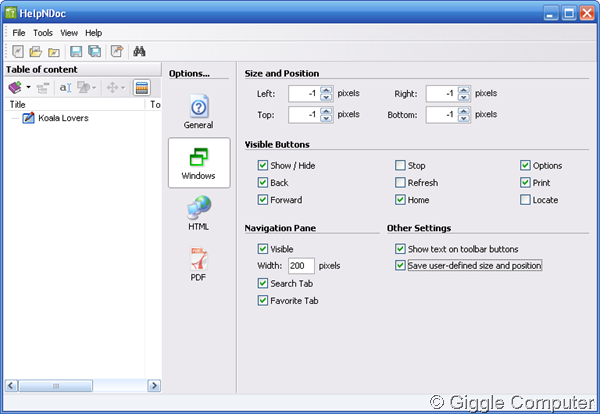Click the open recent folder icon
This screenshot has height=414, width=600.
tap(54, 52)
